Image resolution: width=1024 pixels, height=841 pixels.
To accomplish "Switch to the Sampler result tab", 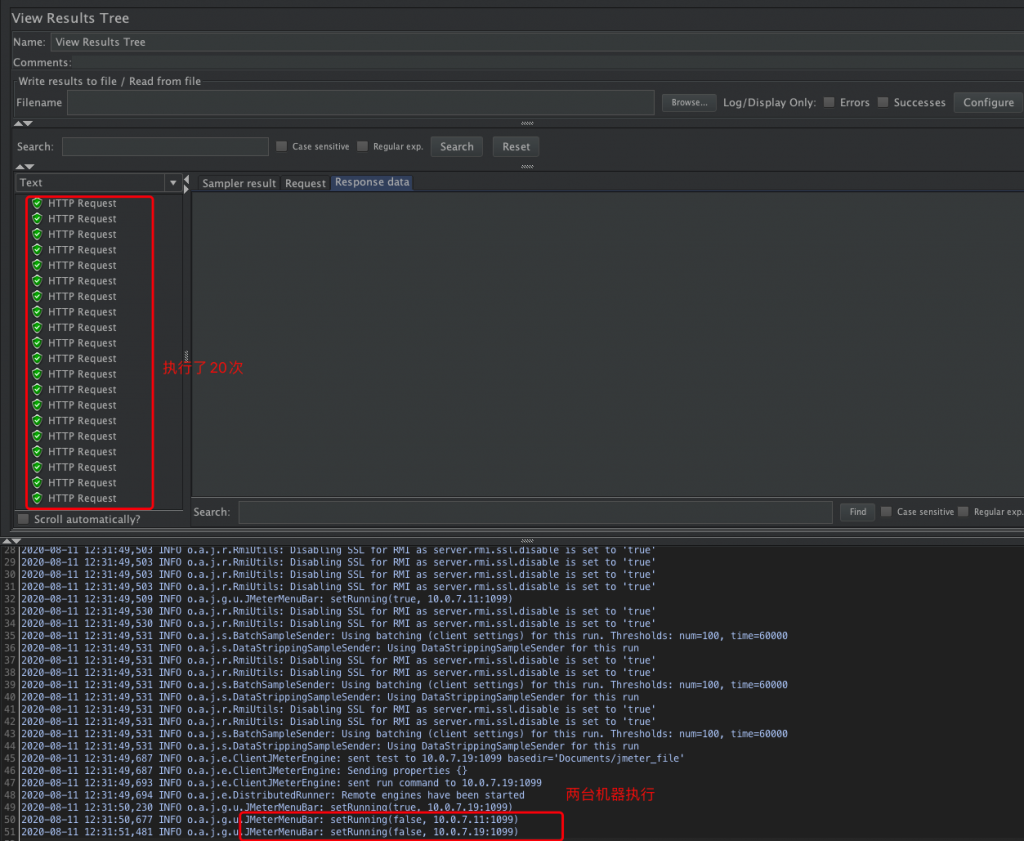I will (x=239, y=183).
